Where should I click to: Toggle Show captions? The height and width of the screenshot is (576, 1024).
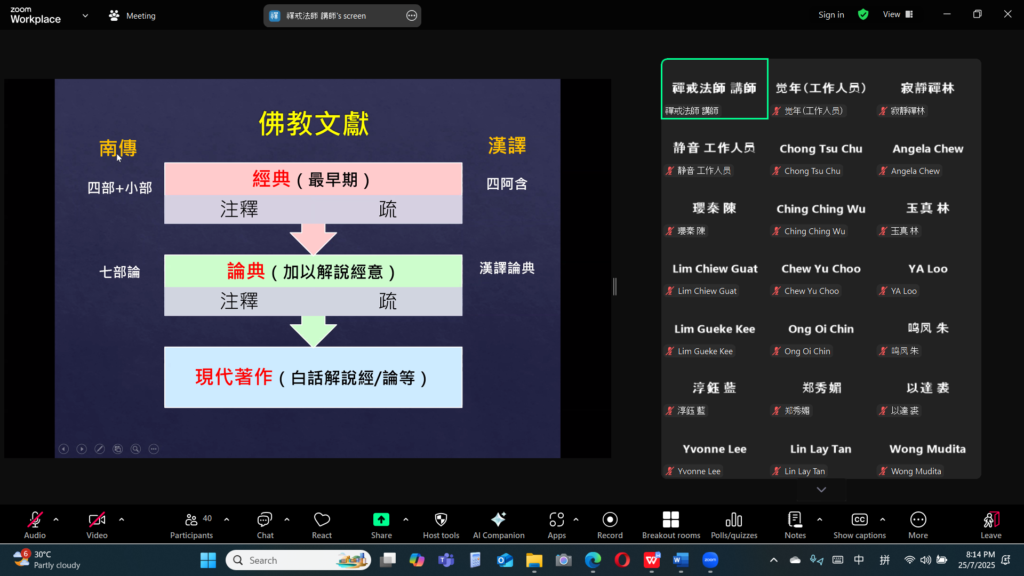point(859,524)
